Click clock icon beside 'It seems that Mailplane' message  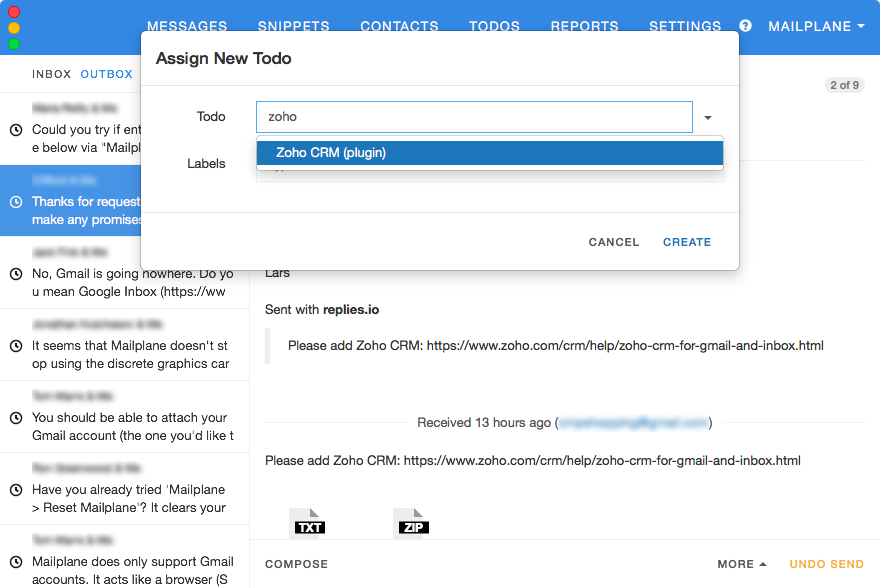coord(16,346)
